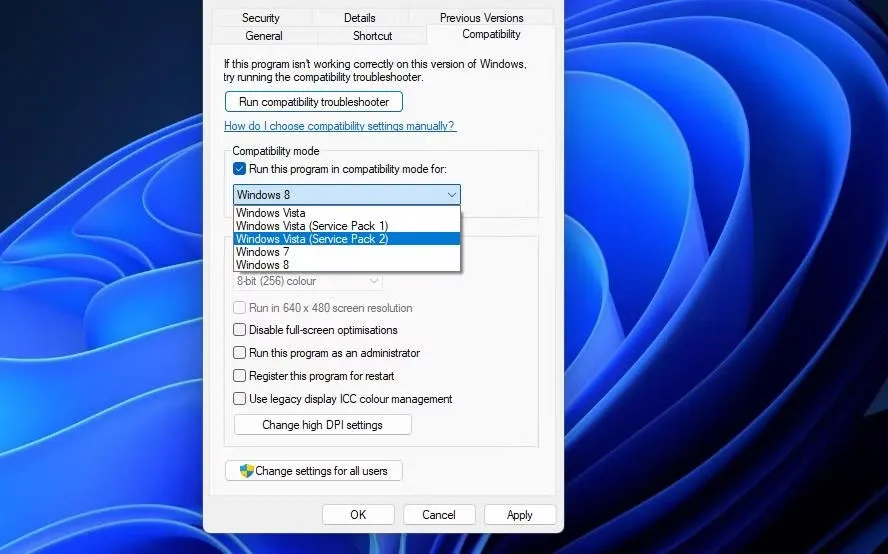Select Windows Vista (Service Pack 2) option
888x554 pixels.
click(347, 239)
